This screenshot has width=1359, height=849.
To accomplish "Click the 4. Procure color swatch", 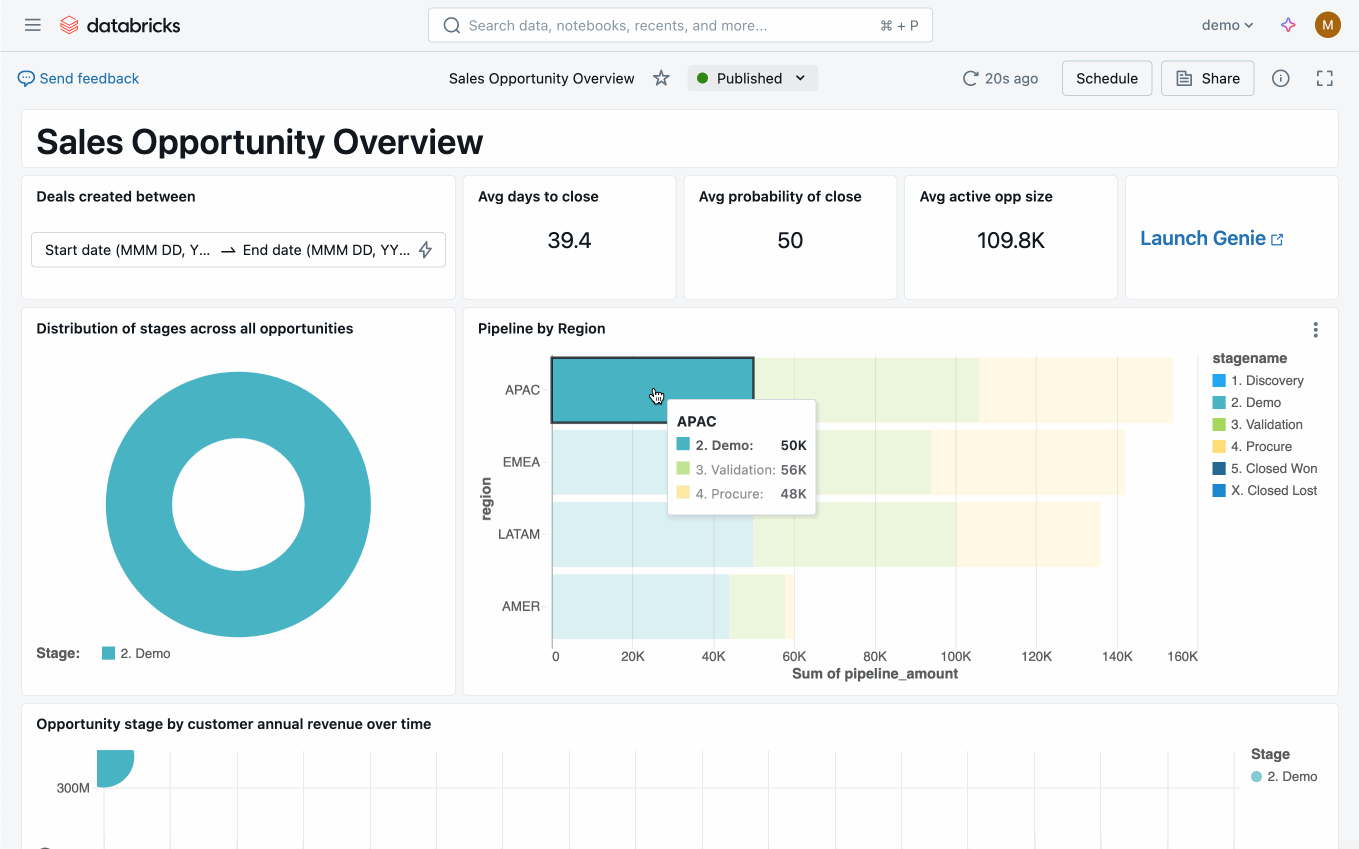I will tap(1218, 447).
